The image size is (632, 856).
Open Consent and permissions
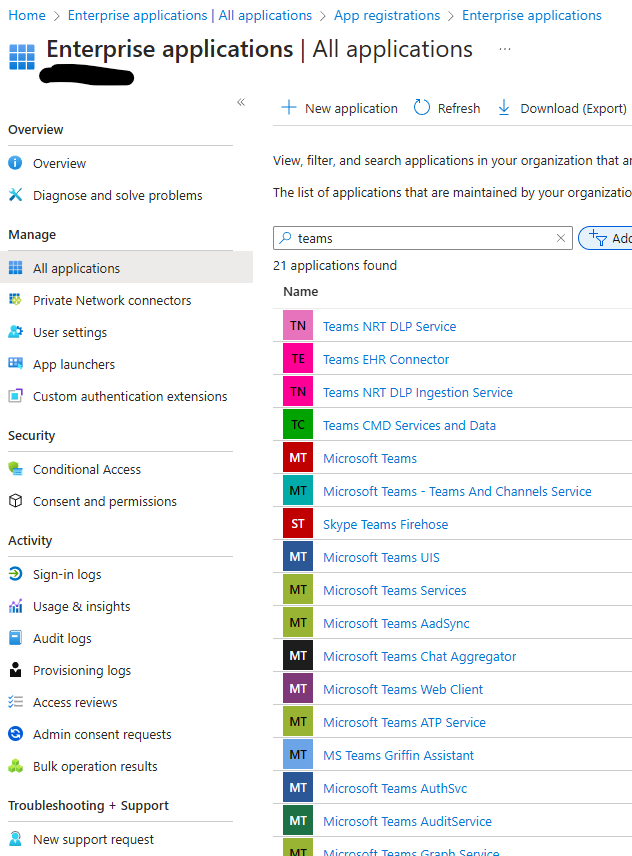(105, 501)
